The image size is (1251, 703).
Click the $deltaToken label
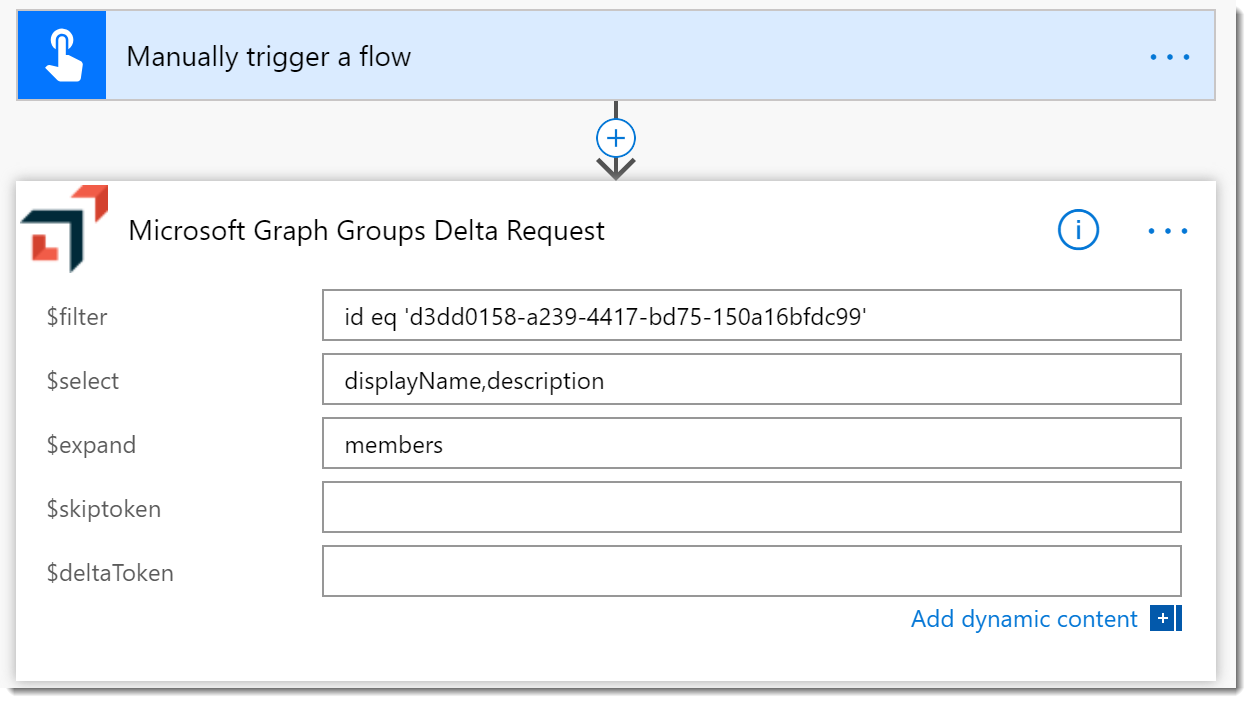(110, 573)
